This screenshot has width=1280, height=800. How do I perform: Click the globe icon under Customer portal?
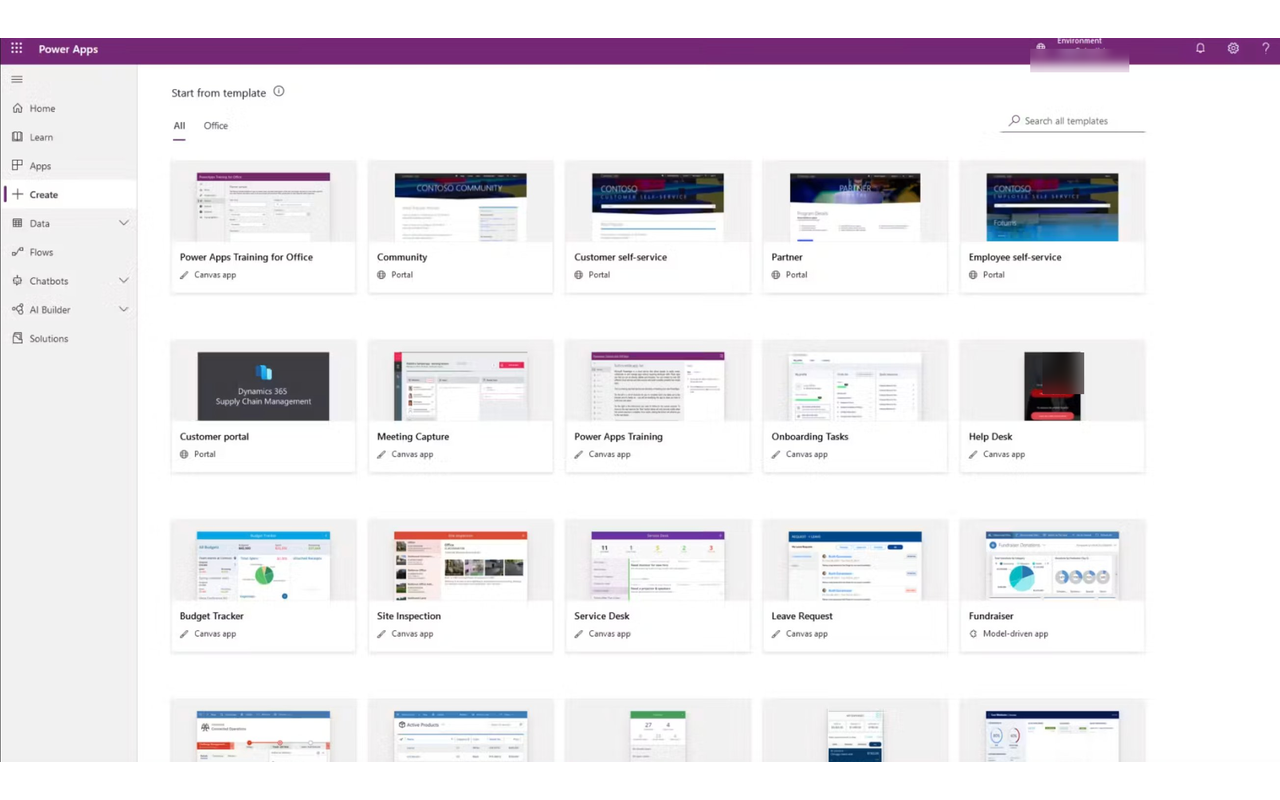click(184, 454)
